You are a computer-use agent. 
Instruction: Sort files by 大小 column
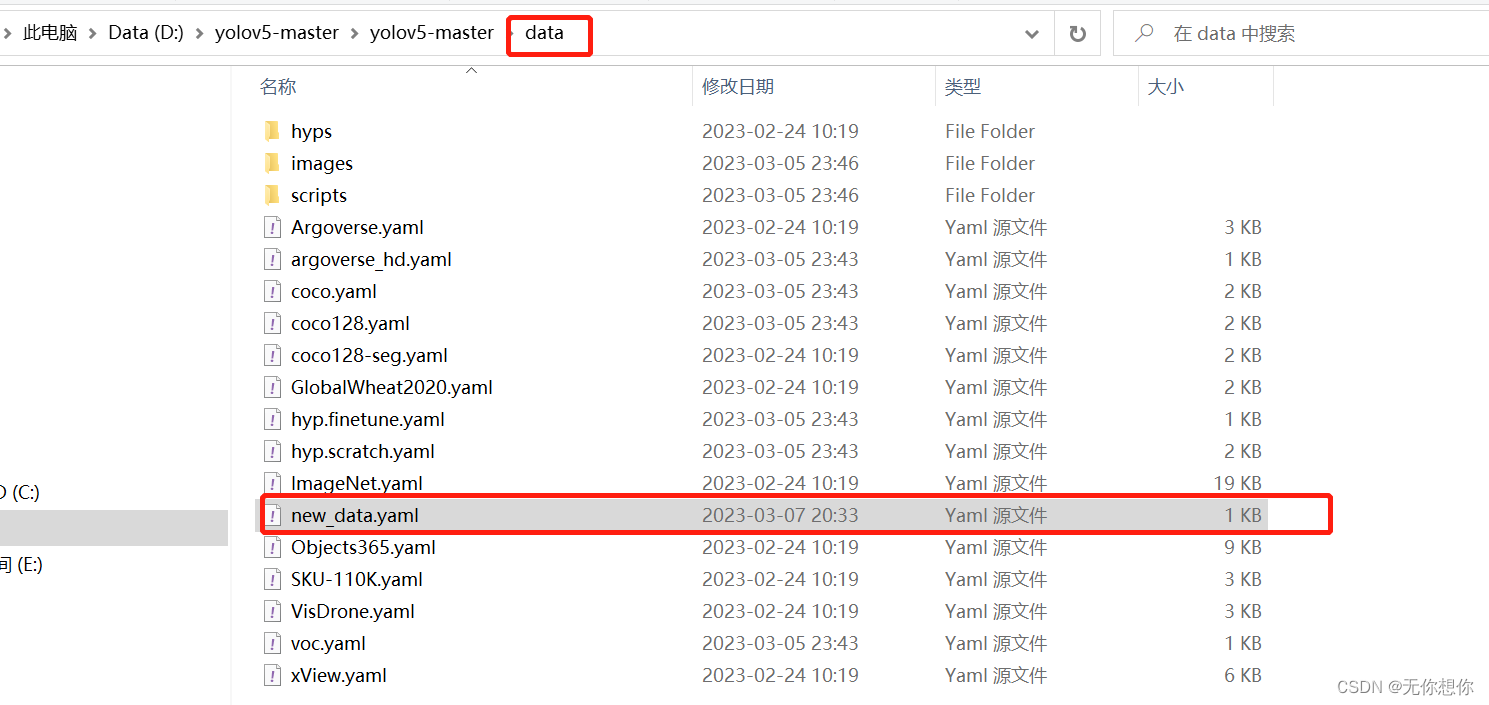pyautogui.click(x=1166, y=87)
